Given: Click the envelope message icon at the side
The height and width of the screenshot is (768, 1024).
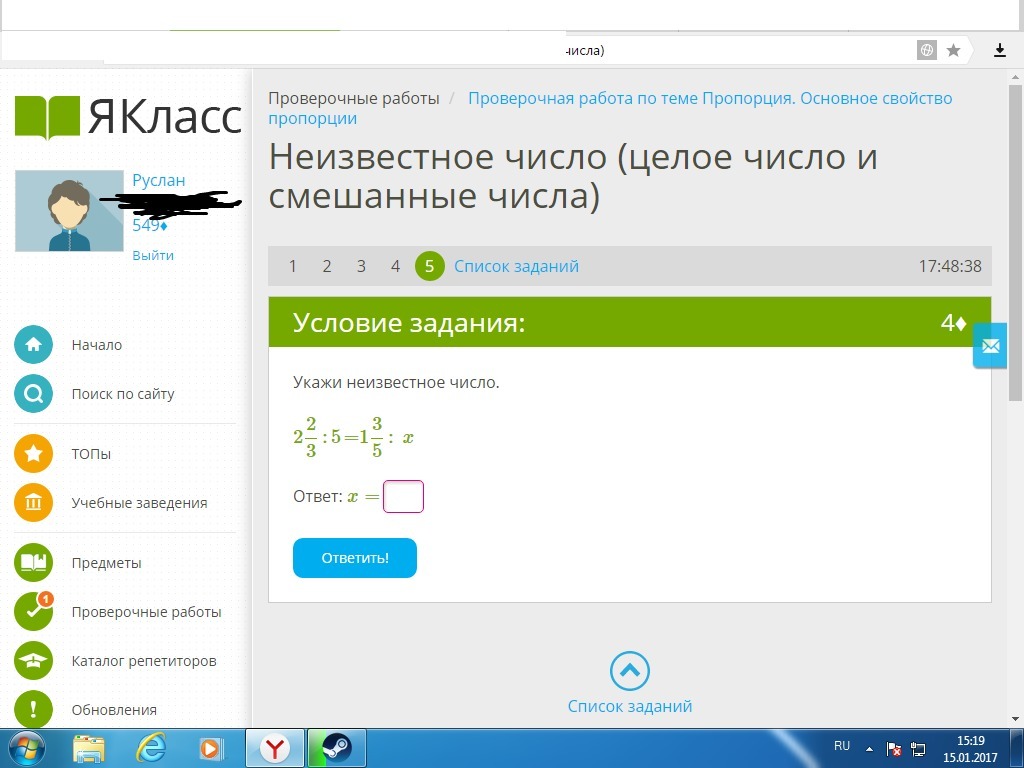Looking at the screenshot, I should (x=990, y=345).
